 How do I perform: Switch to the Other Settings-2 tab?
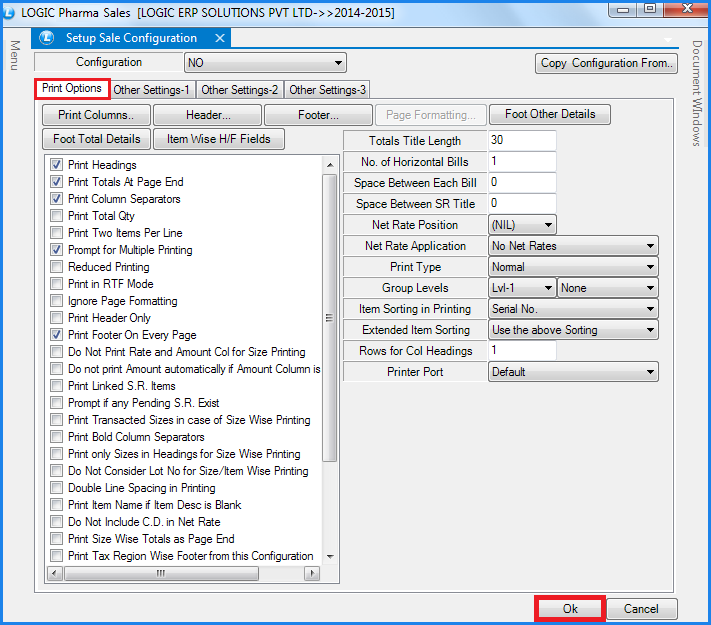click(x=239, y=90)
